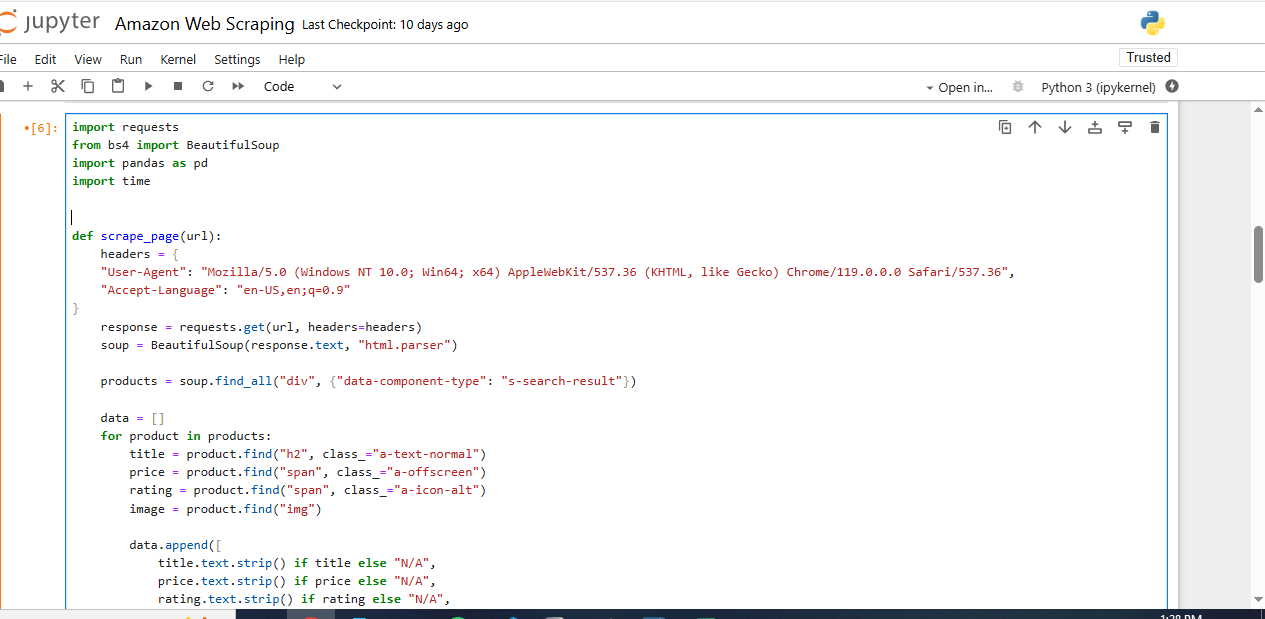Click the 'for product in products:' line
1265x619 pixels.
pos(186,436)
